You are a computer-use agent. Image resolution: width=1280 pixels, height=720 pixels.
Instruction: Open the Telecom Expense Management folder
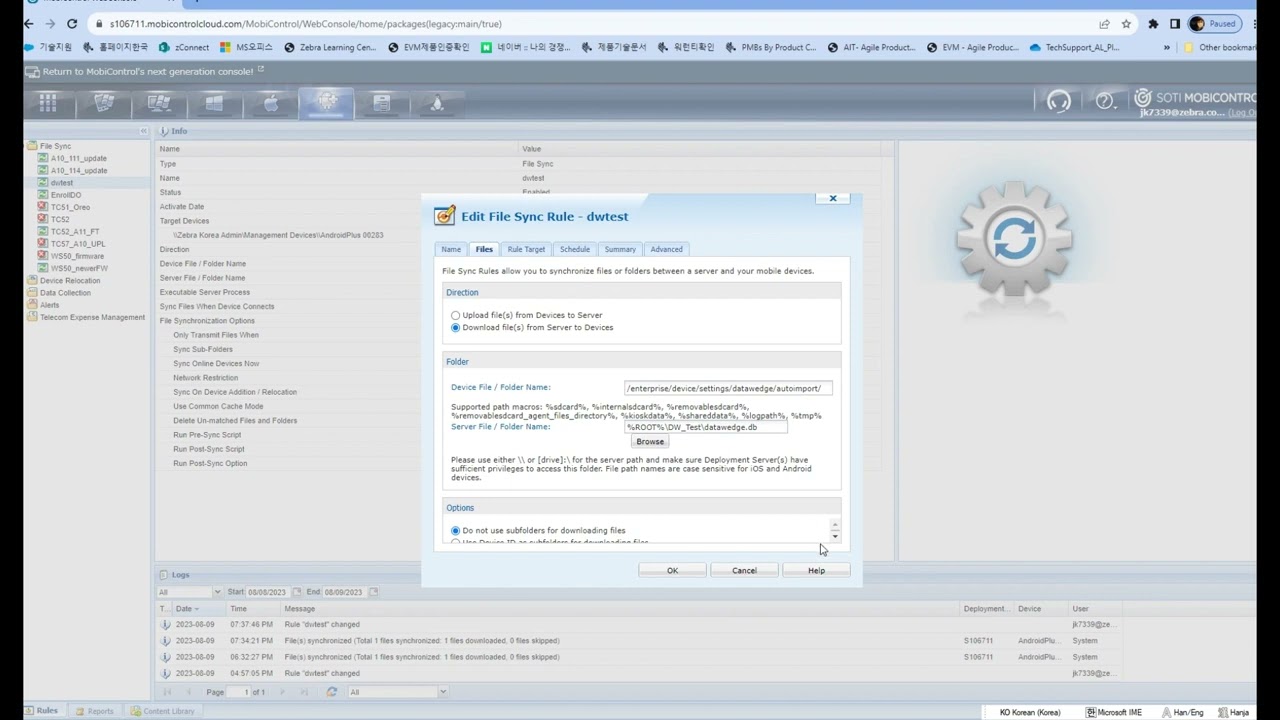click(92, 317)
